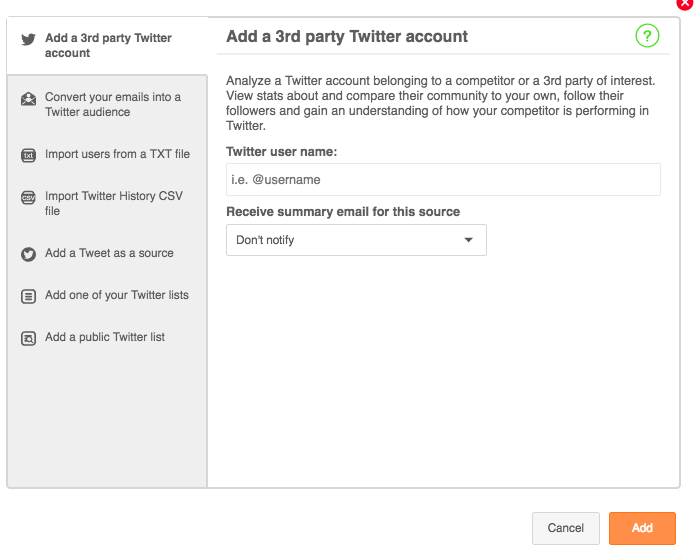Click the email envelope icon
This screenshot has height=559, width=696.
coord(28,99)
